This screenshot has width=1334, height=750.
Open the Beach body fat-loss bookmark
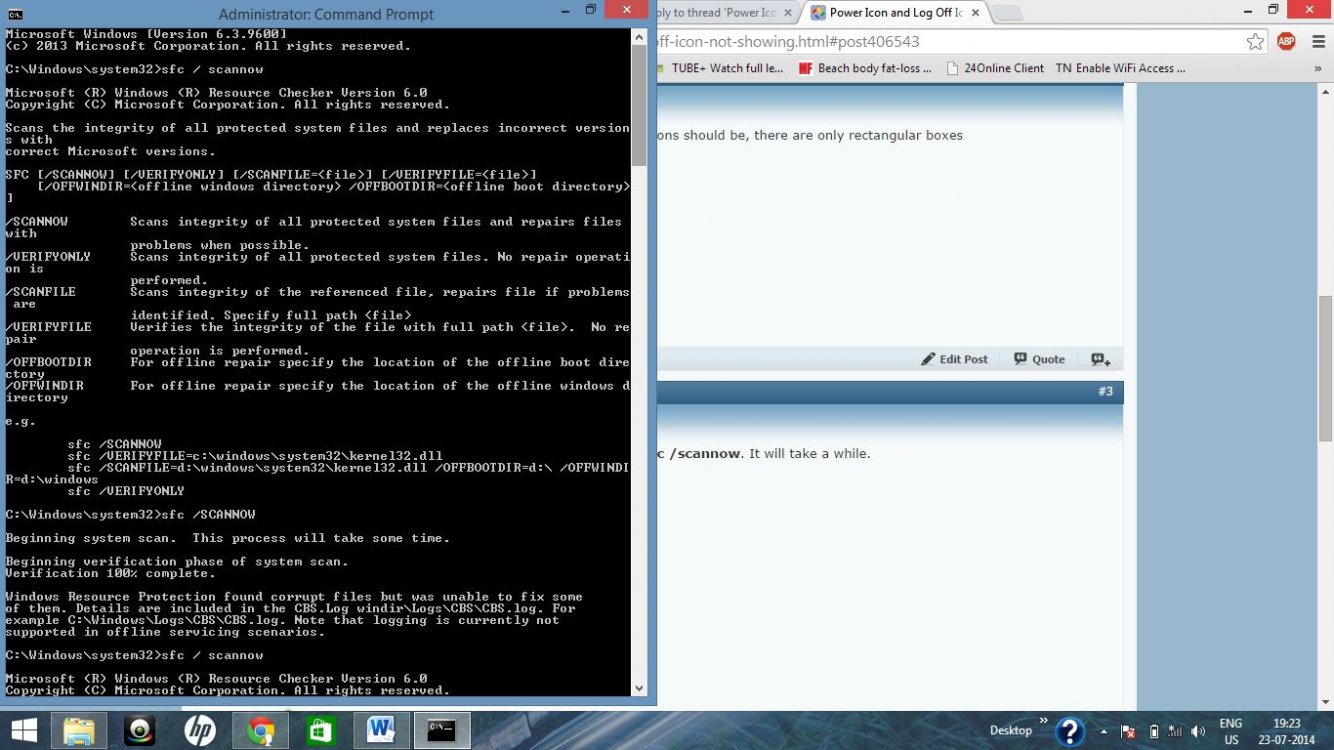pos(865,68)
